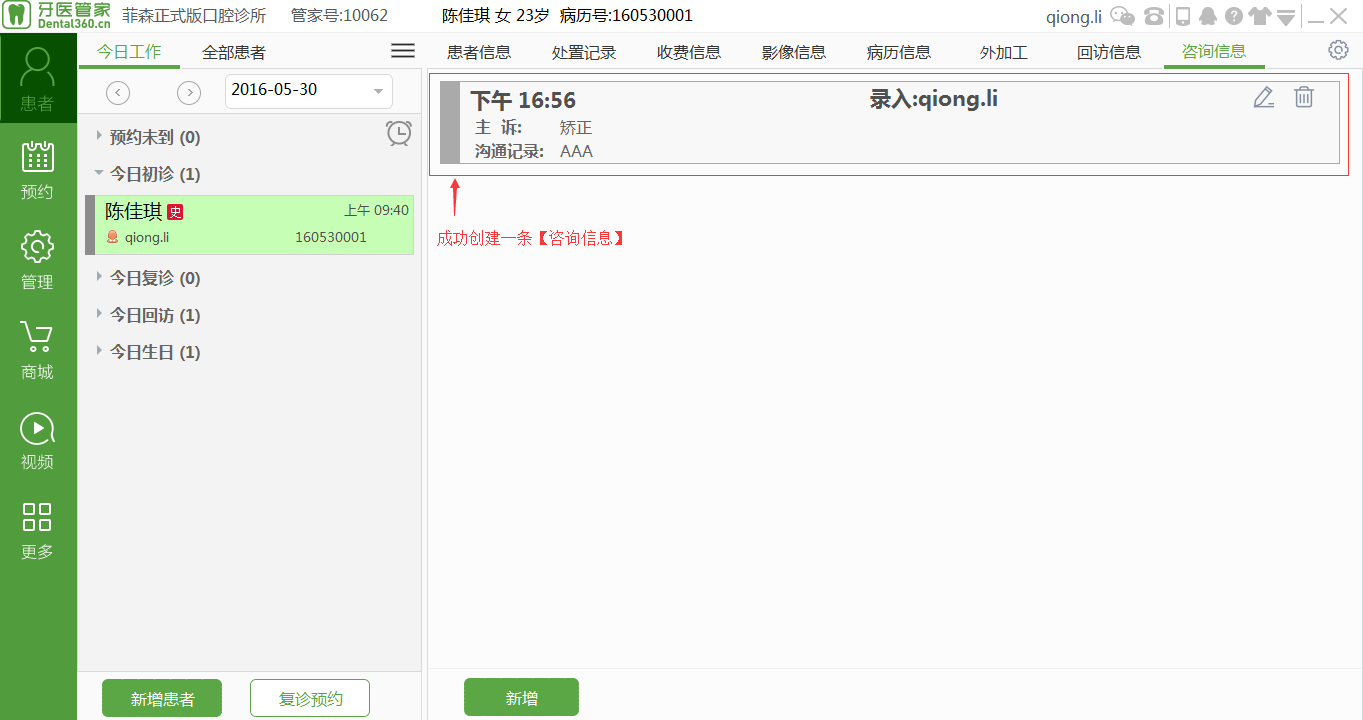Expand the 今日复诊 (0) group
Image resolution: width=1363 pixels, height=720 pixels.
click(99, 277)
